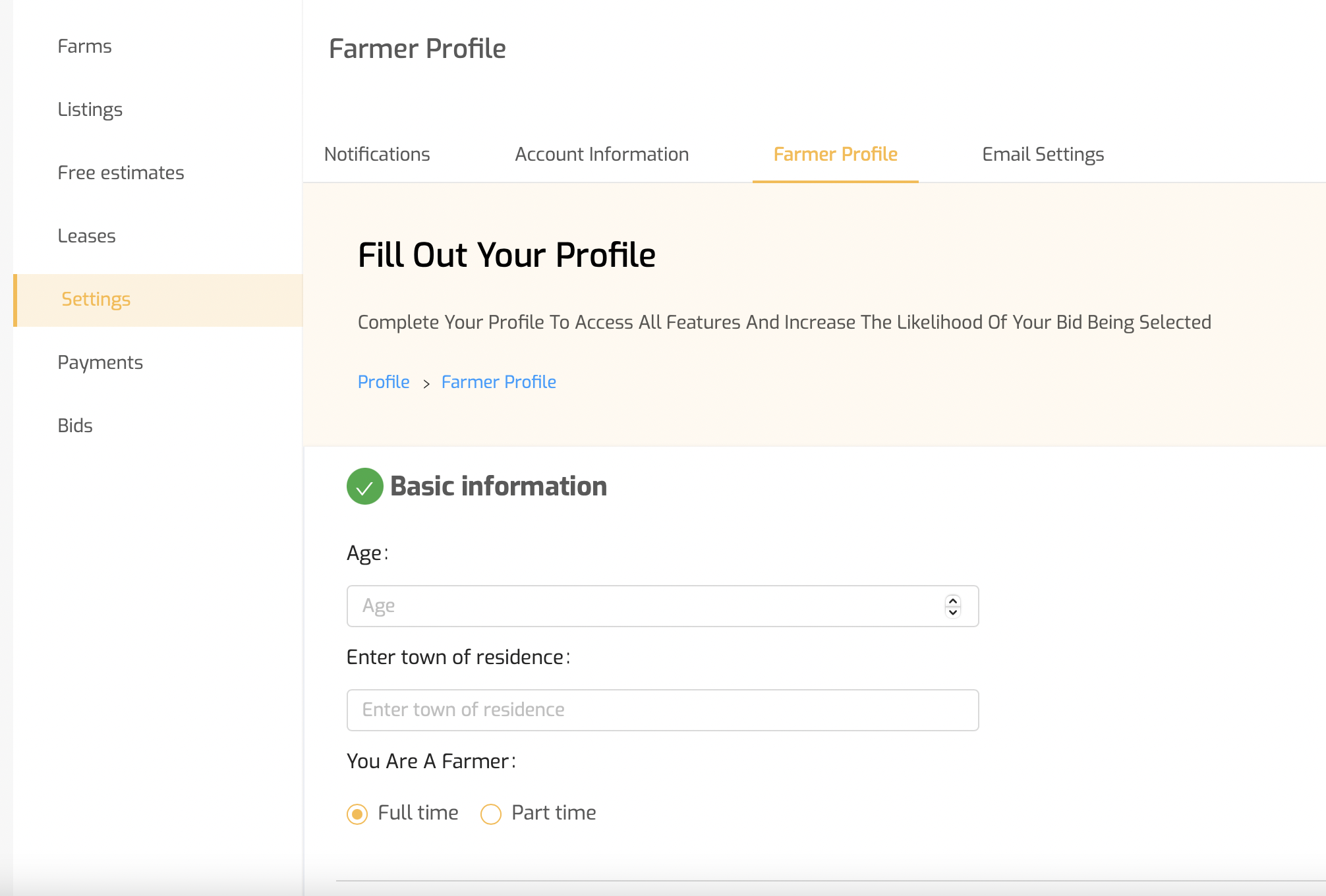Focus the Age input field
This screenshot has width=1326, height=896.
pyautogui.click(x=646, y=606)
